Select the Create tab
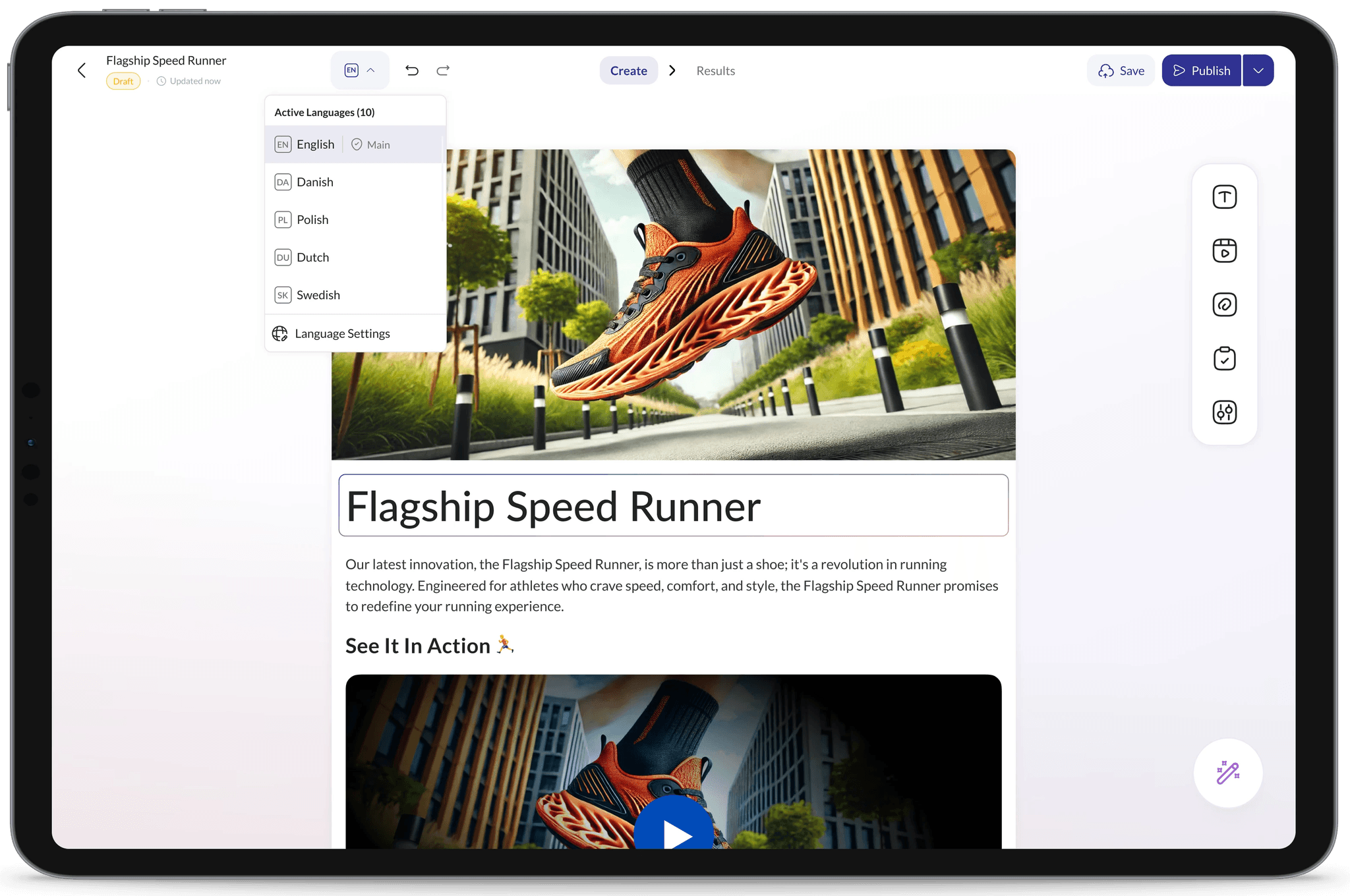 pos(628,70)
